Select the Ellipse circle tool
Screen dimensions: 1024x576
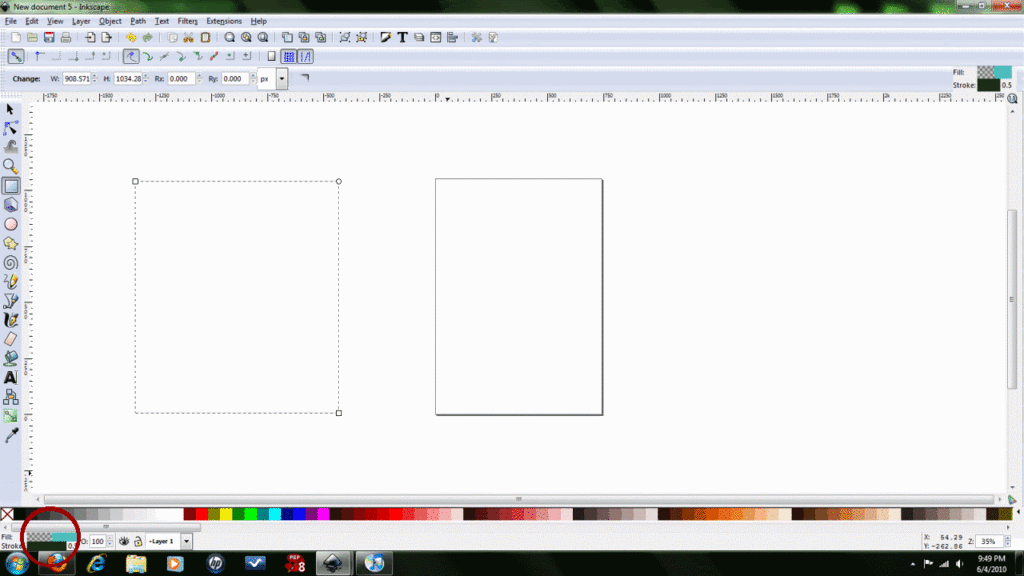[x=10, y=224]
